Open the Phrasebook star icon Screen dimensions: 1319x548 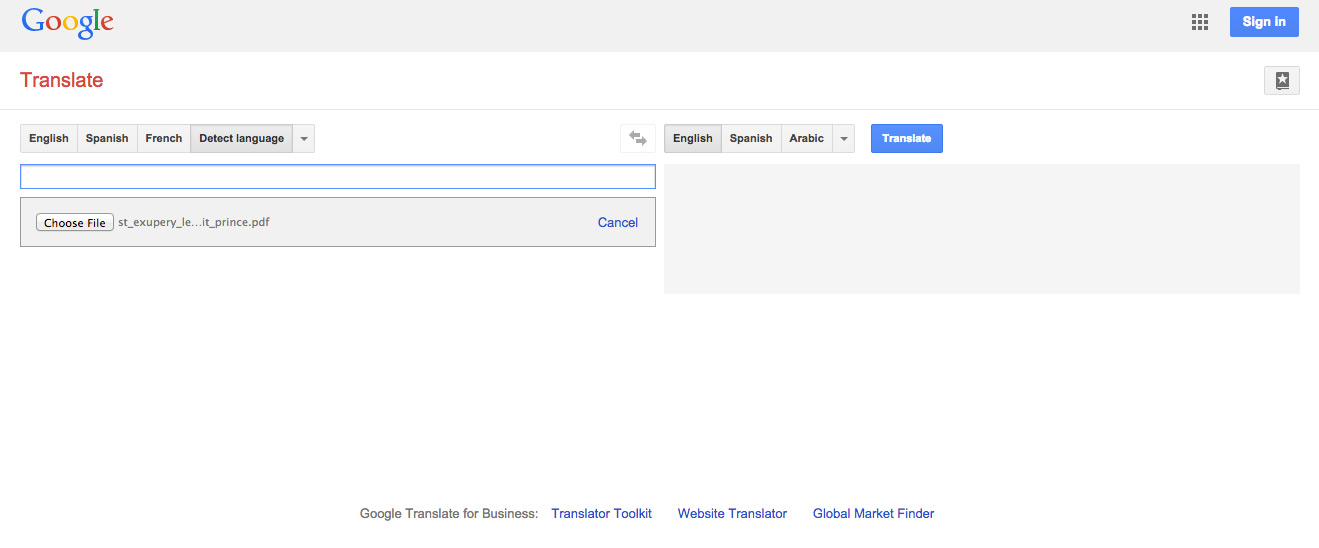[1281, 81]
